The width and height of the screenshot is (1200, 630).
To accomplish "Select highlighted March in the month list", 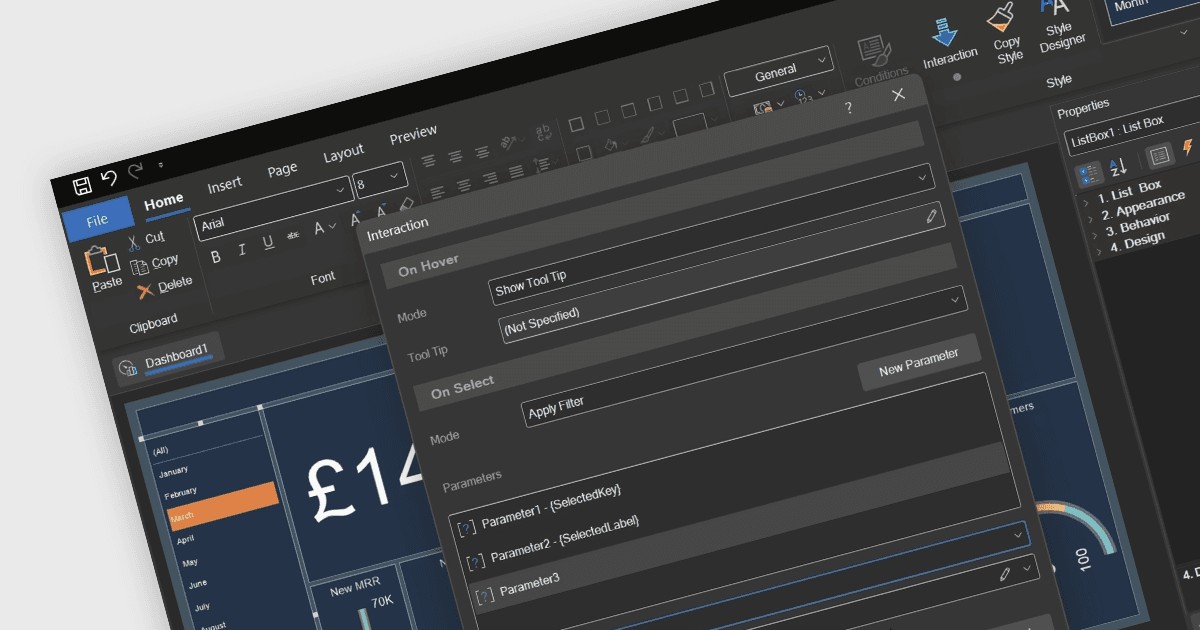I will tap(222, 508).
